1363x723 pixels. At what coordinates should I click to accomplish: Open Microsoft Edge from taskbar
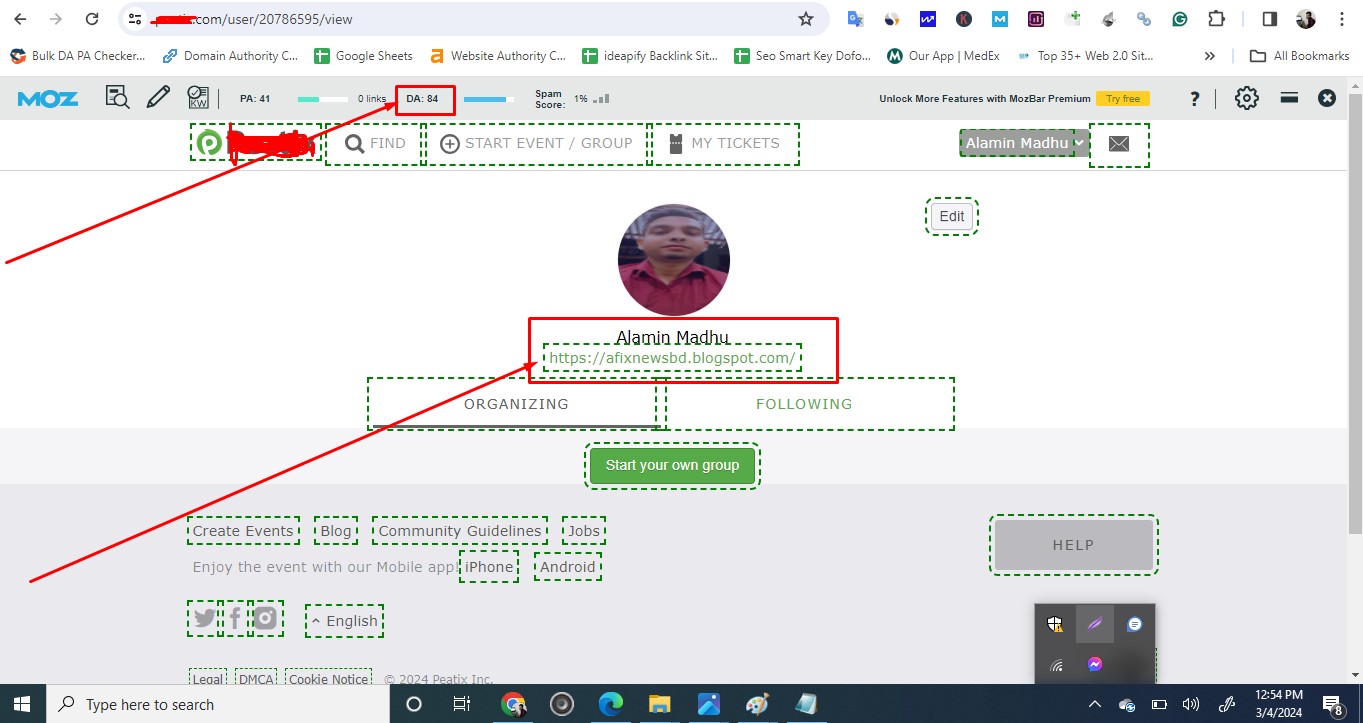point(611,704)
